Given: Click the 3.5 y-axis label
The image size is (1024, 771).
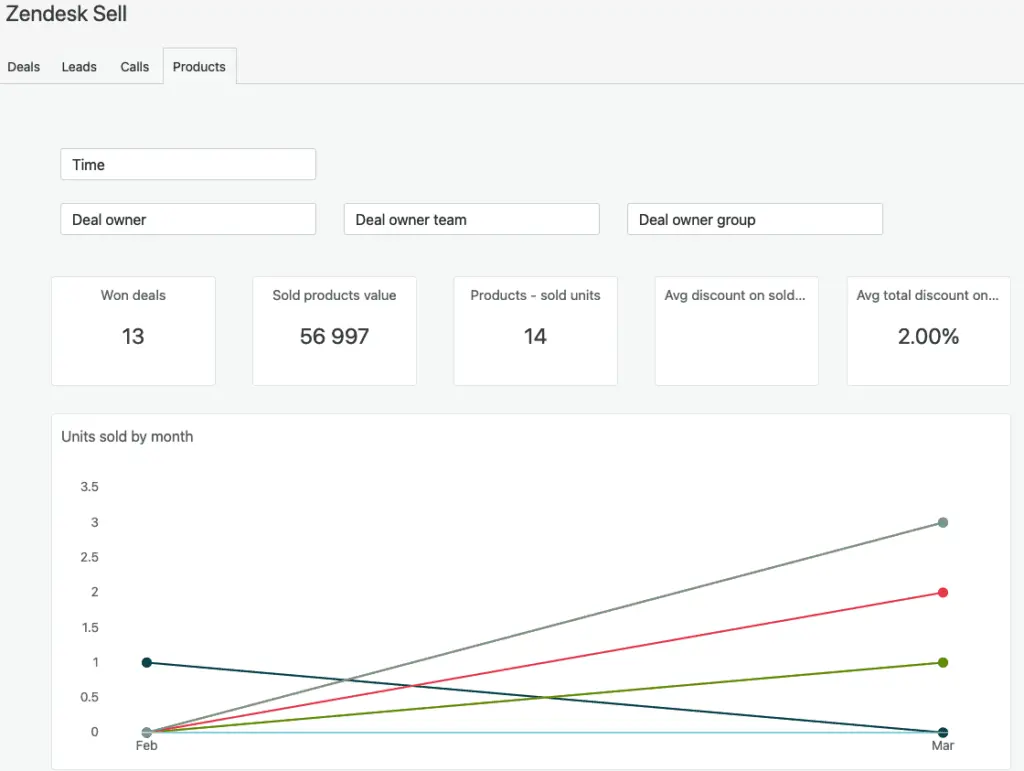Looking at the screenshot, I should point(89,486).
